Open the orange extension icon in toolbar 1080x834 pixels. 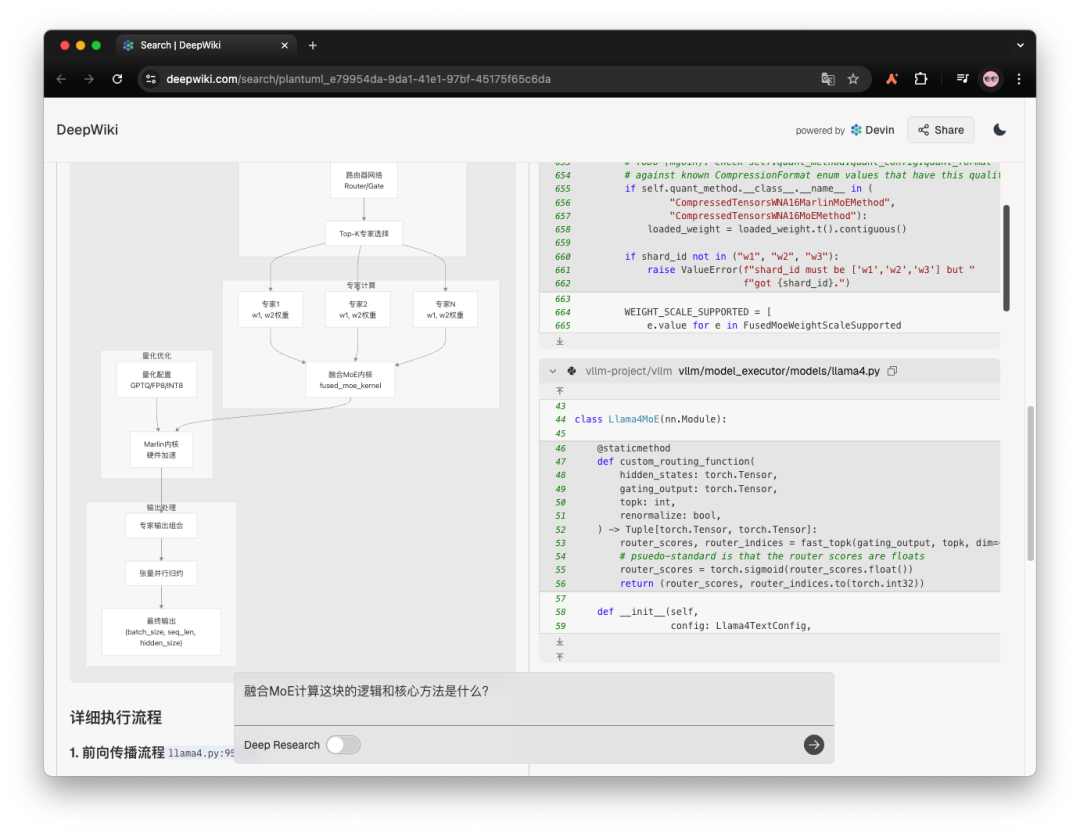pyautogui.click(x=891, y=79)
